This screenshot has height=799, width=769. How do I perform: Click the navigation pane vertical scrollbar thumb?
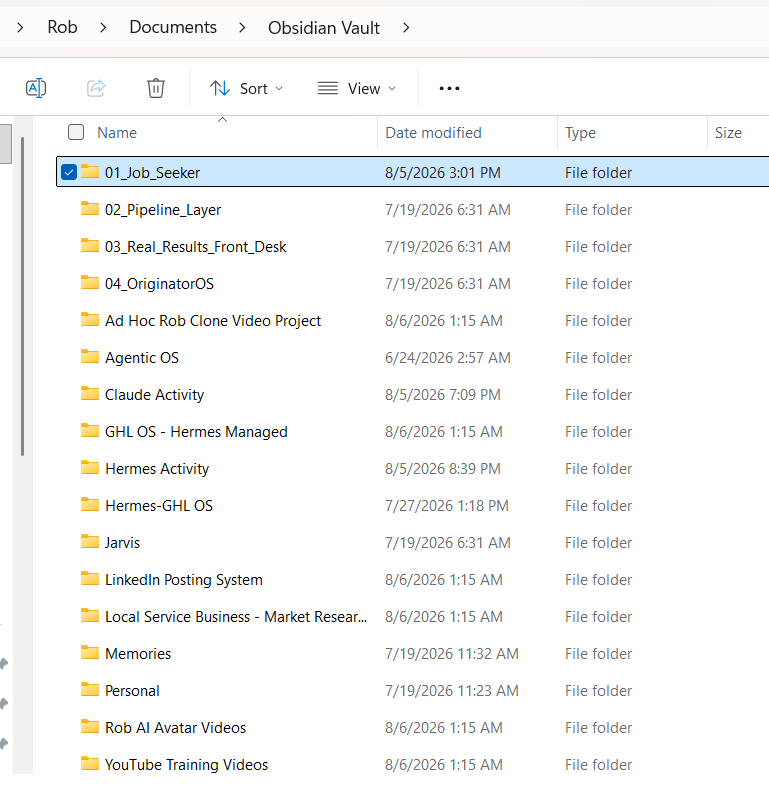22,296
